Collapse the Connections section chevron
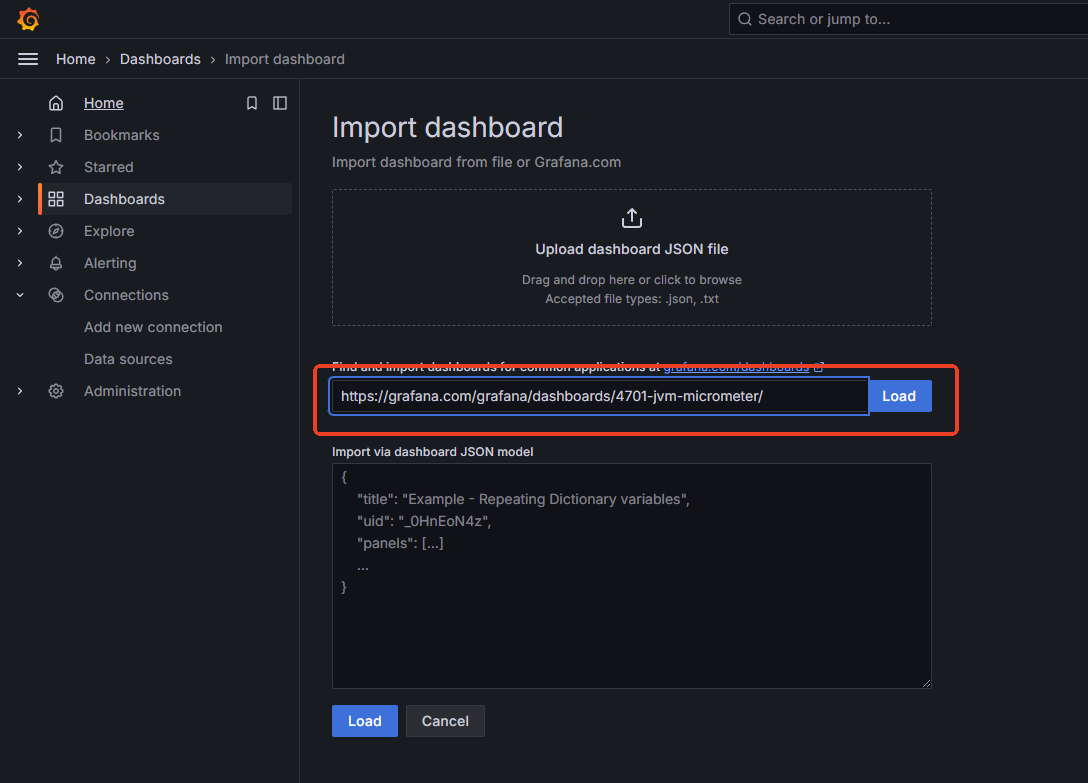The width and height of the screenshot is (1088, 783). 20,295
